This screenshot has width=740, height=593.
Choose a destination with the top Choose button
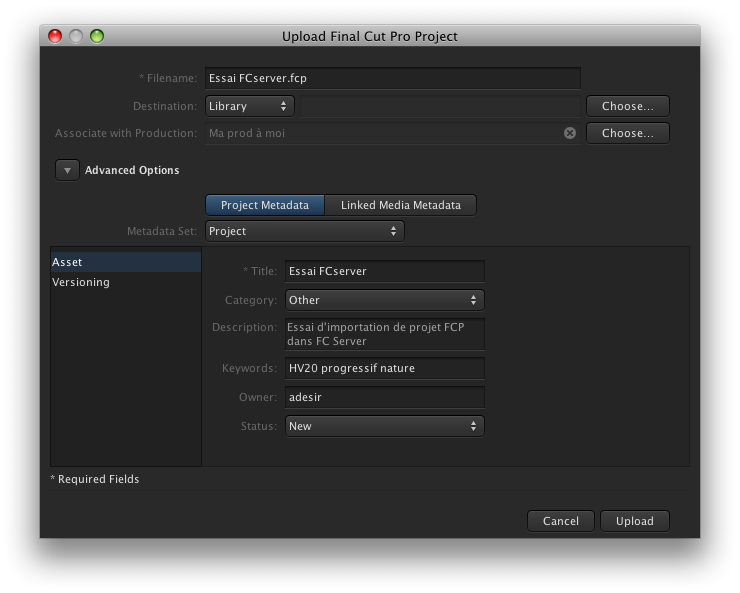628,106
